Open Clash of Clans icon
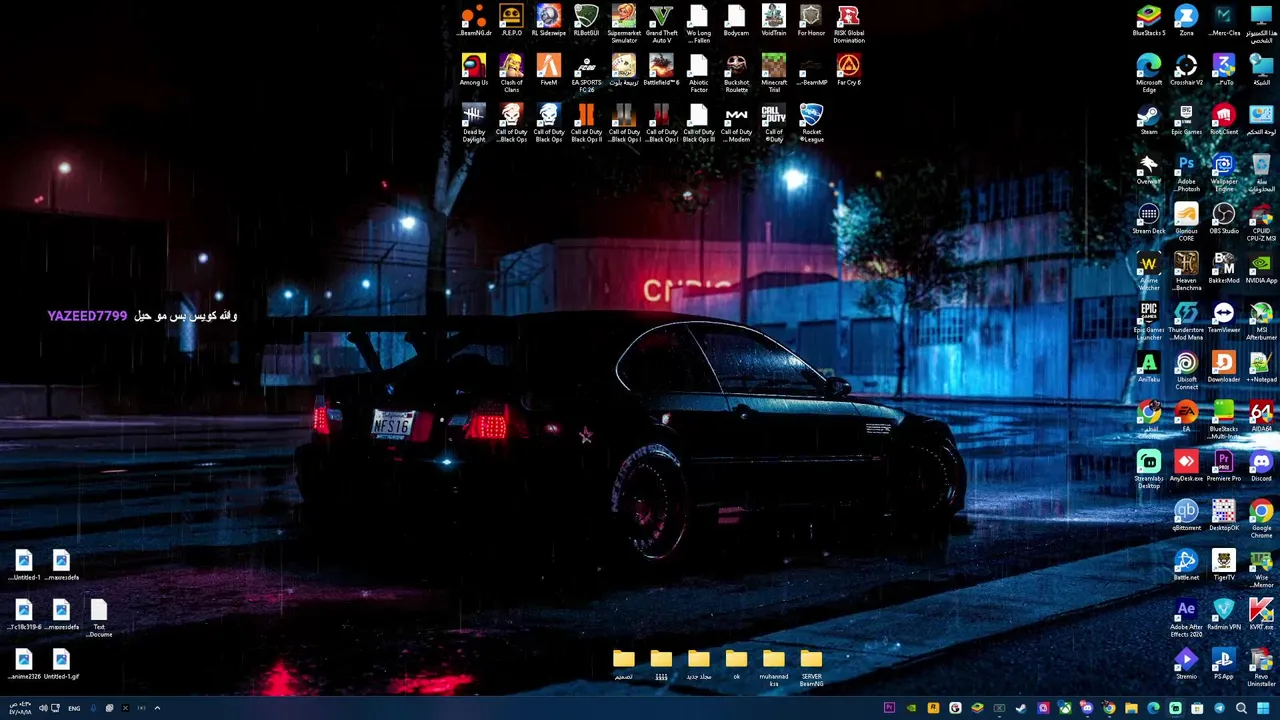Viewport: 1280px width, 720px height. 511,73
